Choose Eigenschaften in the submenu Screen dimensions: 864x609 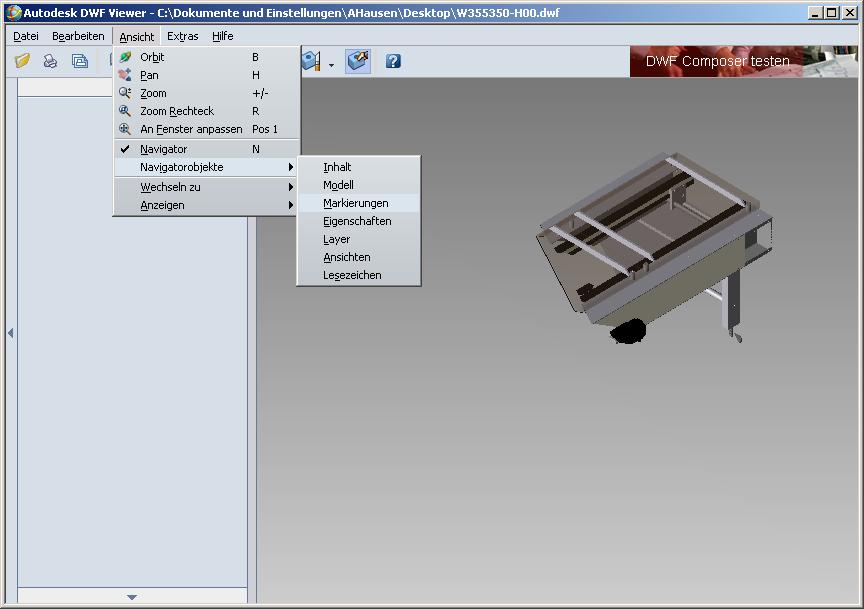click(x=359, y=221)
